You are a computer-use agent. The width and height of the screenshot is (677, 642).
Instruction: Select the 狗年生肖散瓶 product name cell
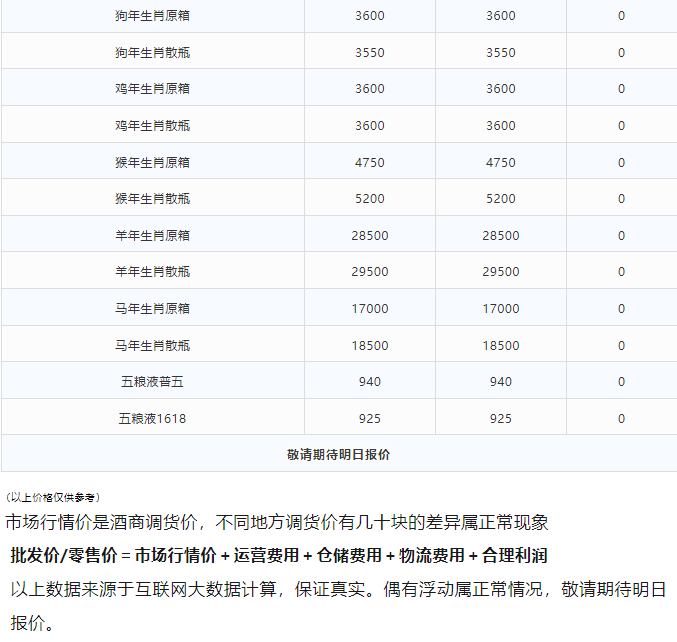(x=152, y=52)
